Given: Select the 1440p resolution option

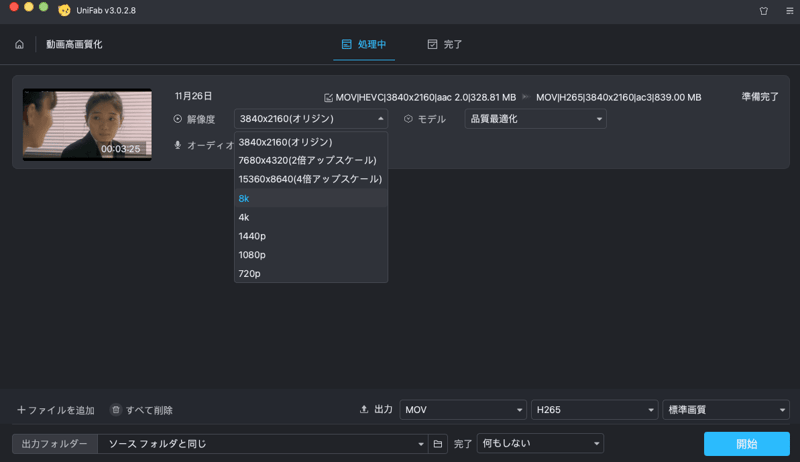Looking at the screenshot, I should pyautogui.click(x=311, y=236).
